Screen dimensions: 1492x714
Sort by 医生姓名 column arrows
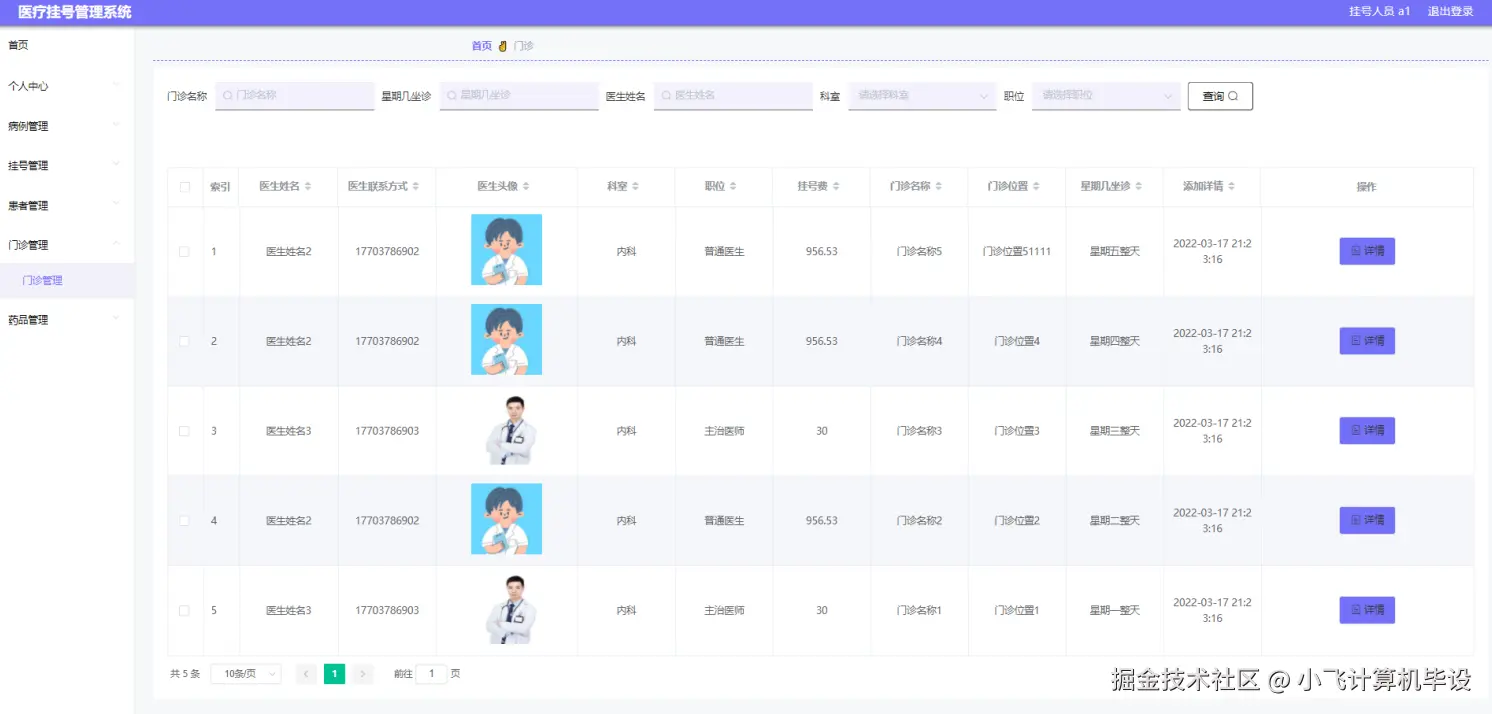tap(308, 187)
